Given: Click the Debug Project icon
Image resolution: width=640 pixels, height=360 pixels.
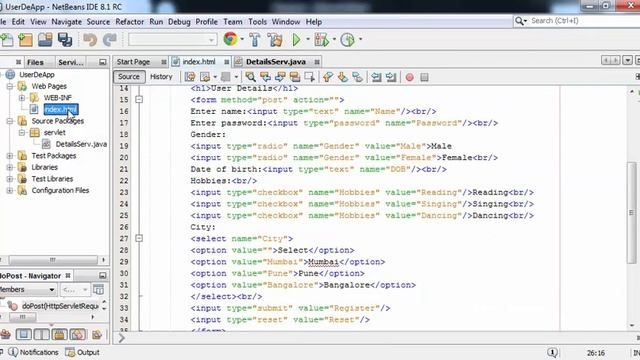Looking at the screenshot, I should (x=321, y=40).
